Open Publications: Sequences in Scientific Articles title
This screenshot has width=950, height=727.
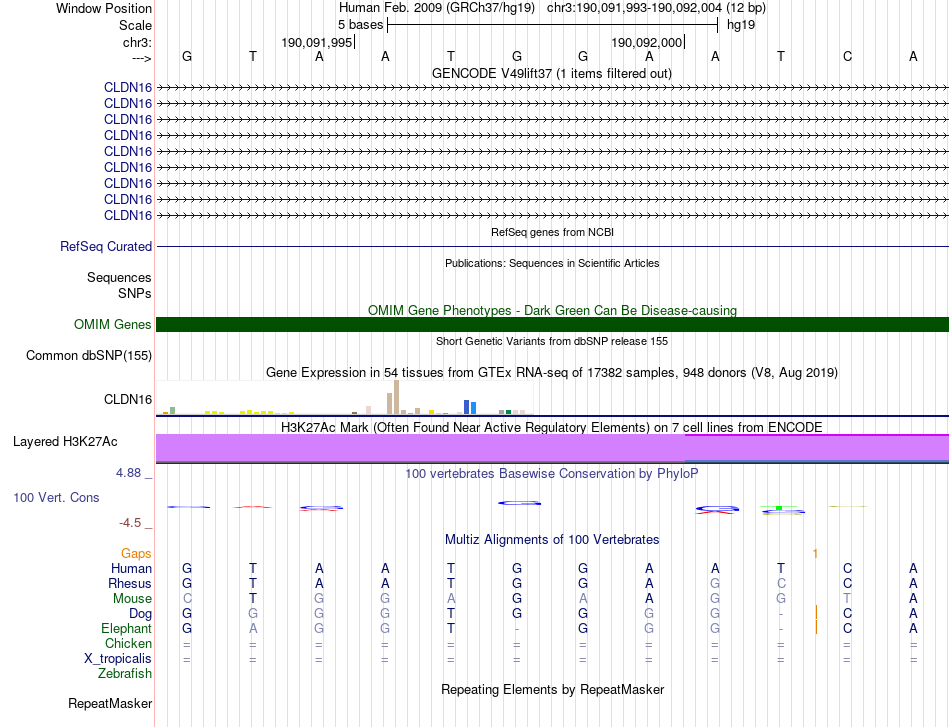point(552,263)
